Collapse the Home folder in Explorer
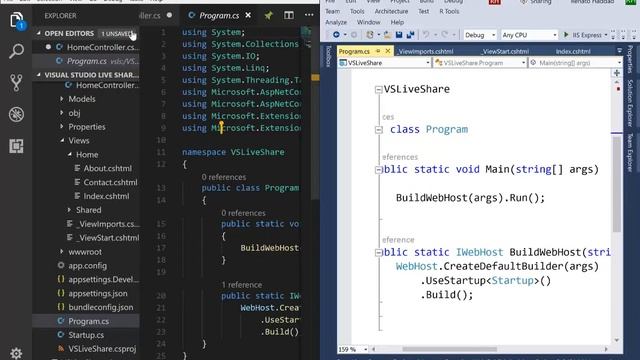The width and height of the screenshot is (640, 360). (70, 154)
